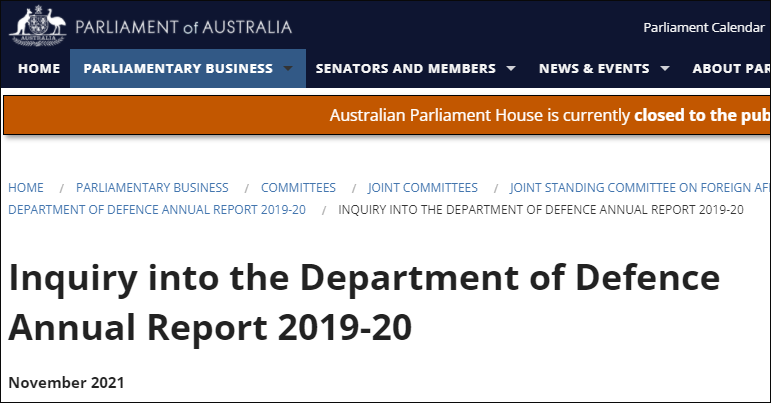The width and height of the screenshot is (771, 403).
Task: Expand the News & Events dropdown arrow
Action: click(x=664, y=69)
